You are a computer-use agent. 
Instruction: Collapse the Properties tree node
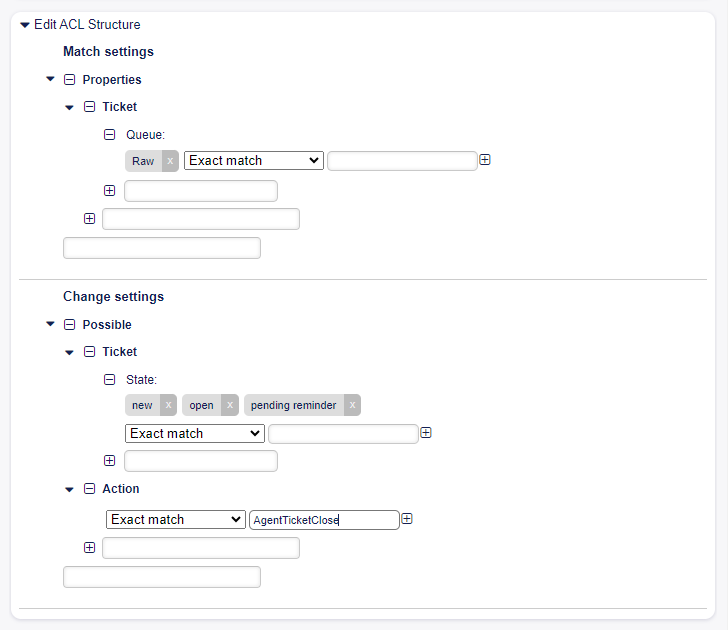(50, 79)
